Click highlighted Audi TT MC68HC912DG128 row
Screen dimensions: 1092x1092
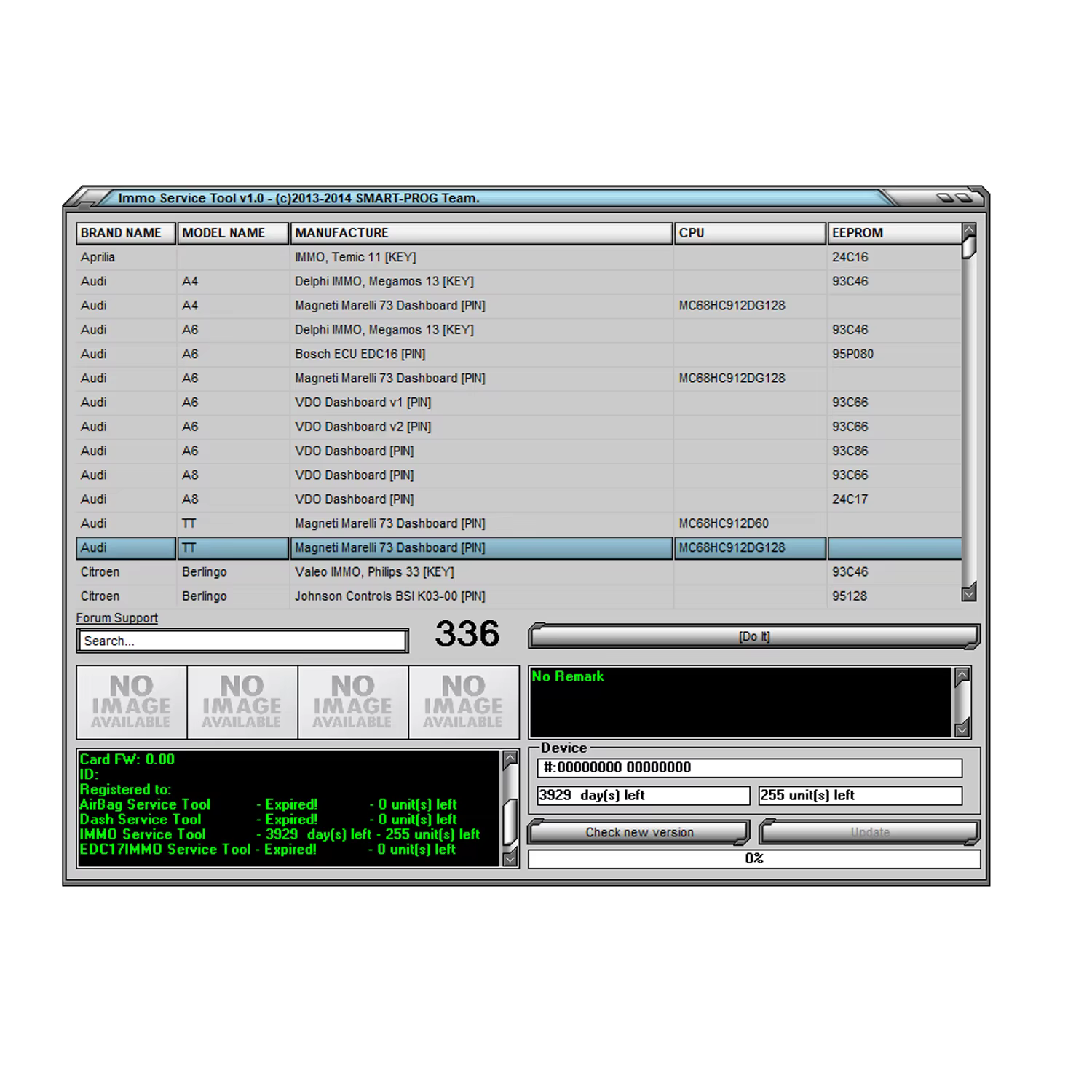(x=518, y=547)
